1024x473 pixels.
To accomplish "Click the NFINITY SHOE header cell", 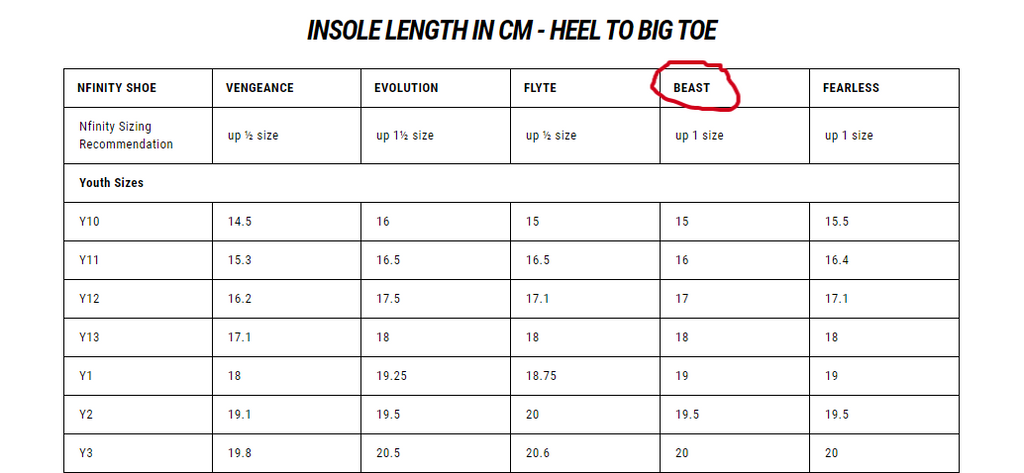I will pyautogui.click(x=117, y=88).
